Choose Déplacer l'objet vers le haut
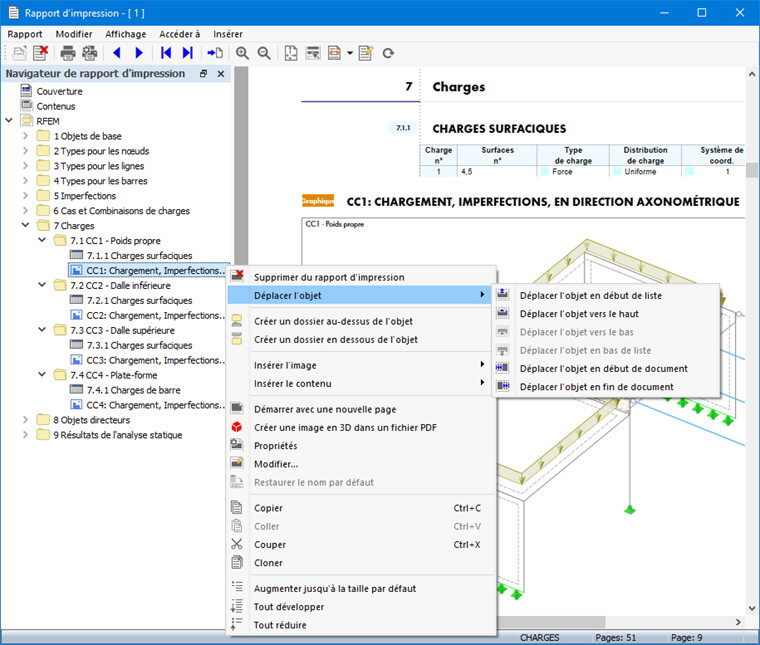 point(606,314)
